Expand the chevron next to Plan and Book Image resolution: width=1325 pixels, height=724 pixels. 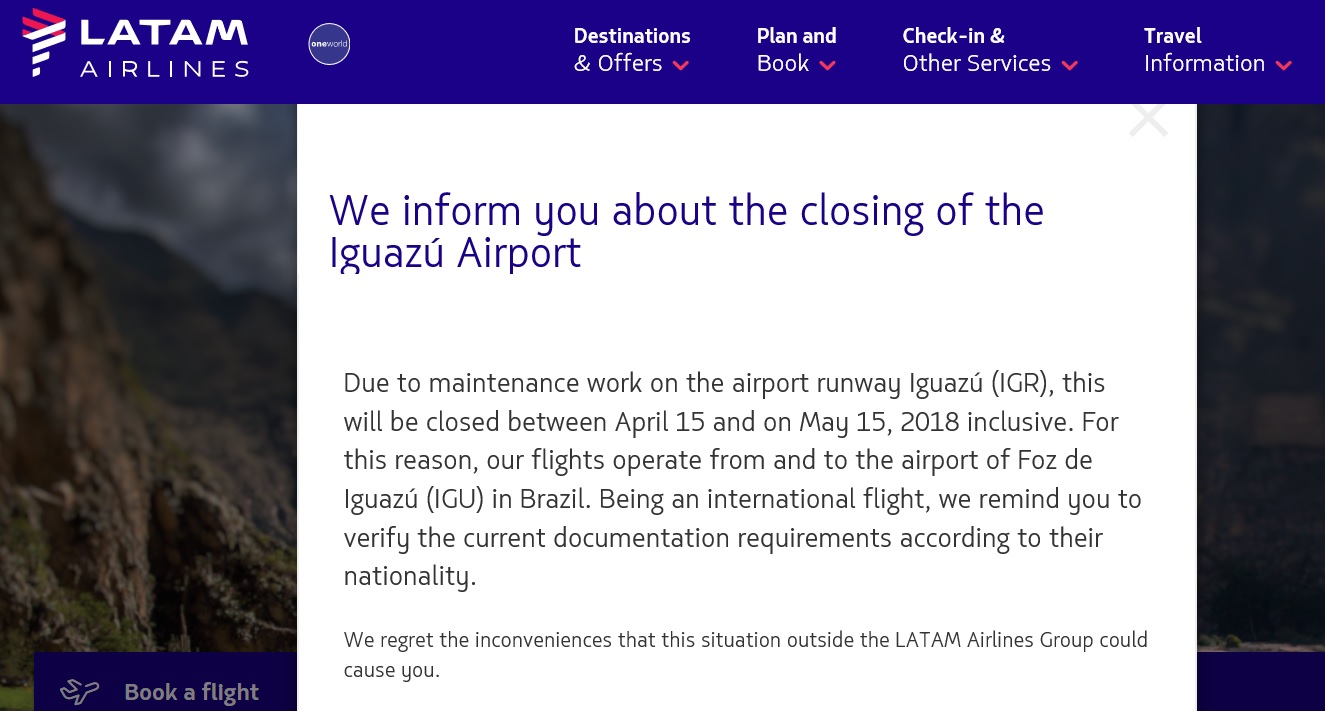827,66
